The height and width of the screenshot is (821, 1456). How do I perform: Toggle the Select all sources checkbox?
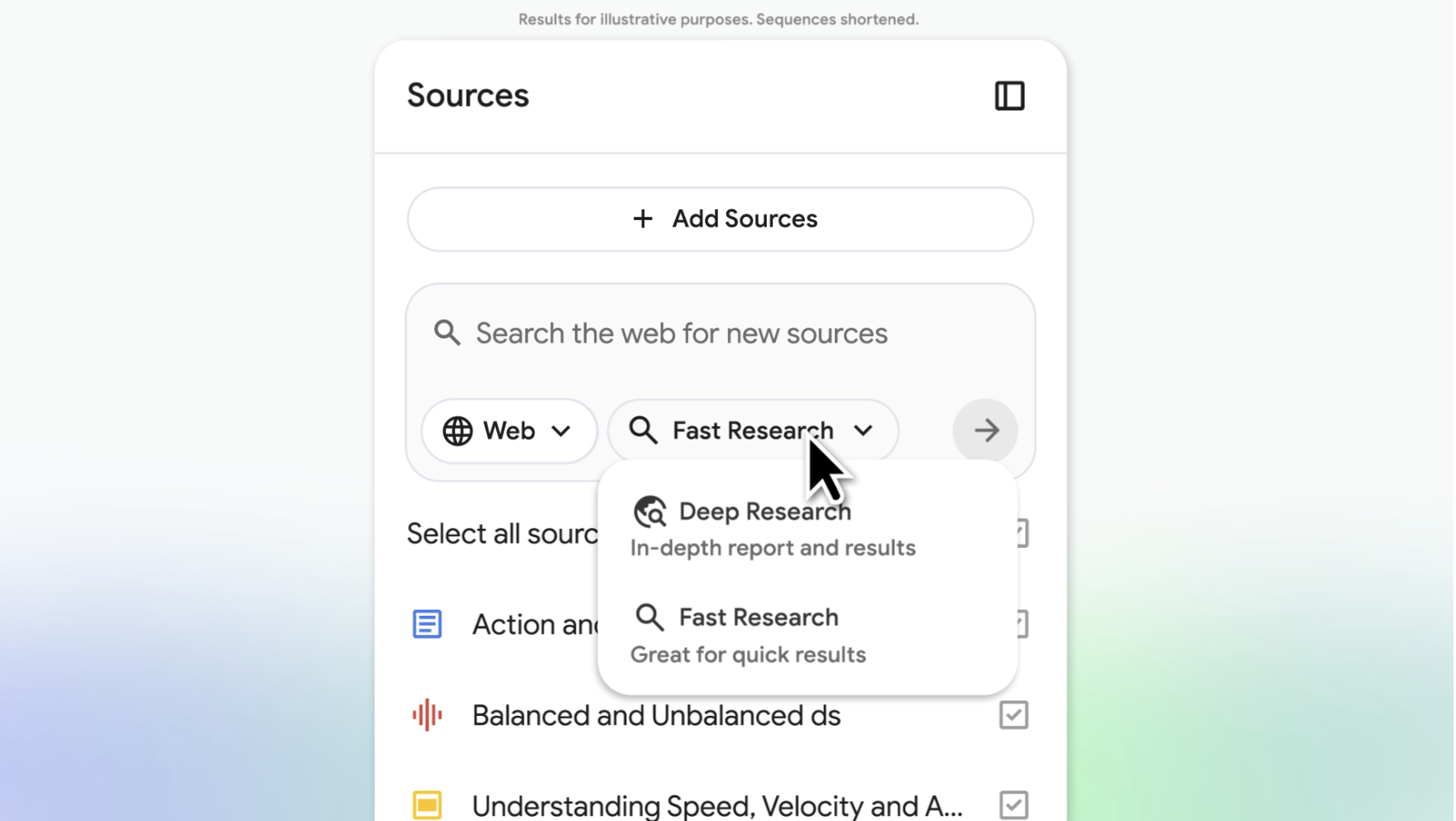(x=1023, y=534)
